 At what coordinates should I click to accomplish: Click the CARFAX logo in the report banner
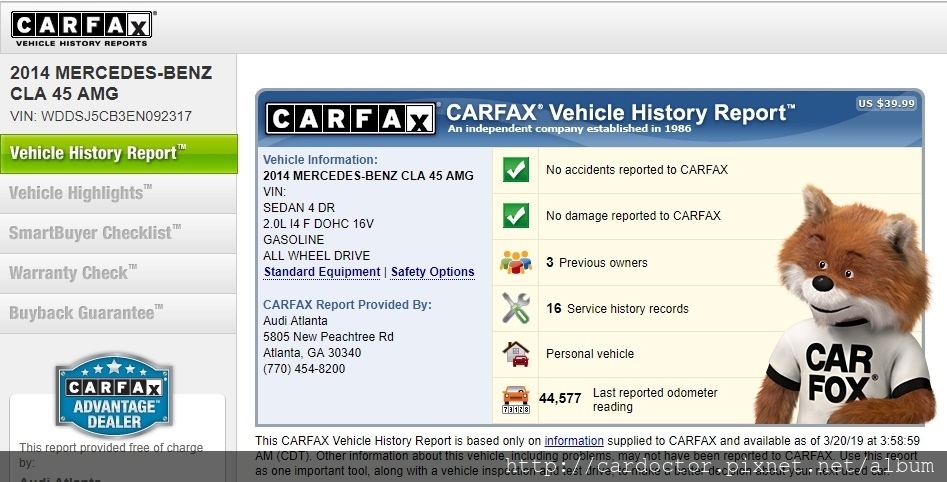pos(350,119)
